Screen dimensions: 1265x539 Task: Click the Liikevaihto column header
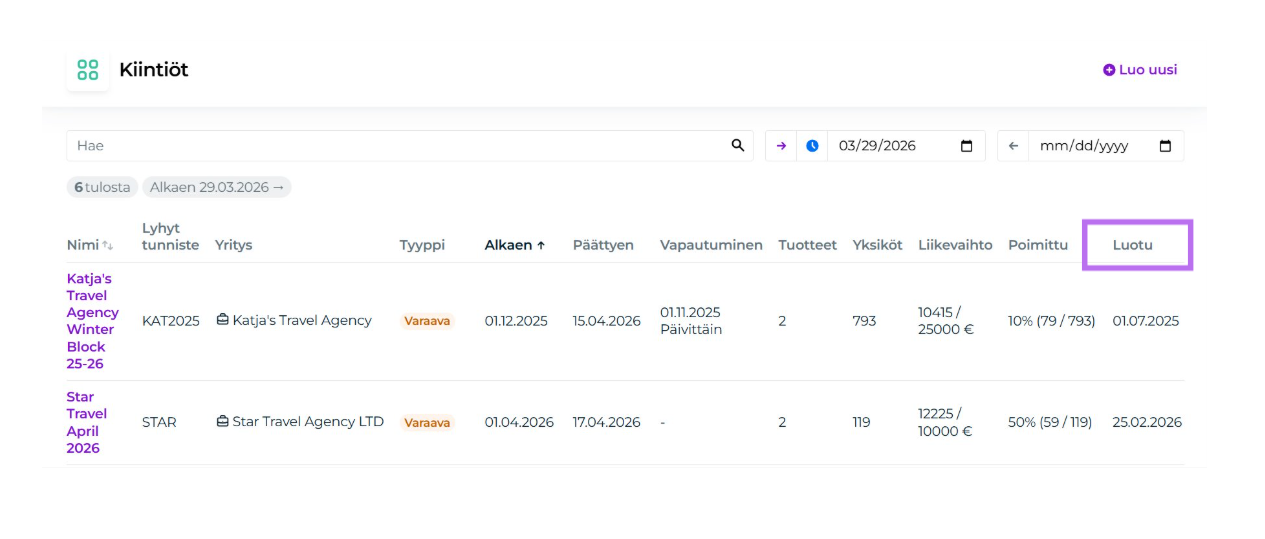955,245
